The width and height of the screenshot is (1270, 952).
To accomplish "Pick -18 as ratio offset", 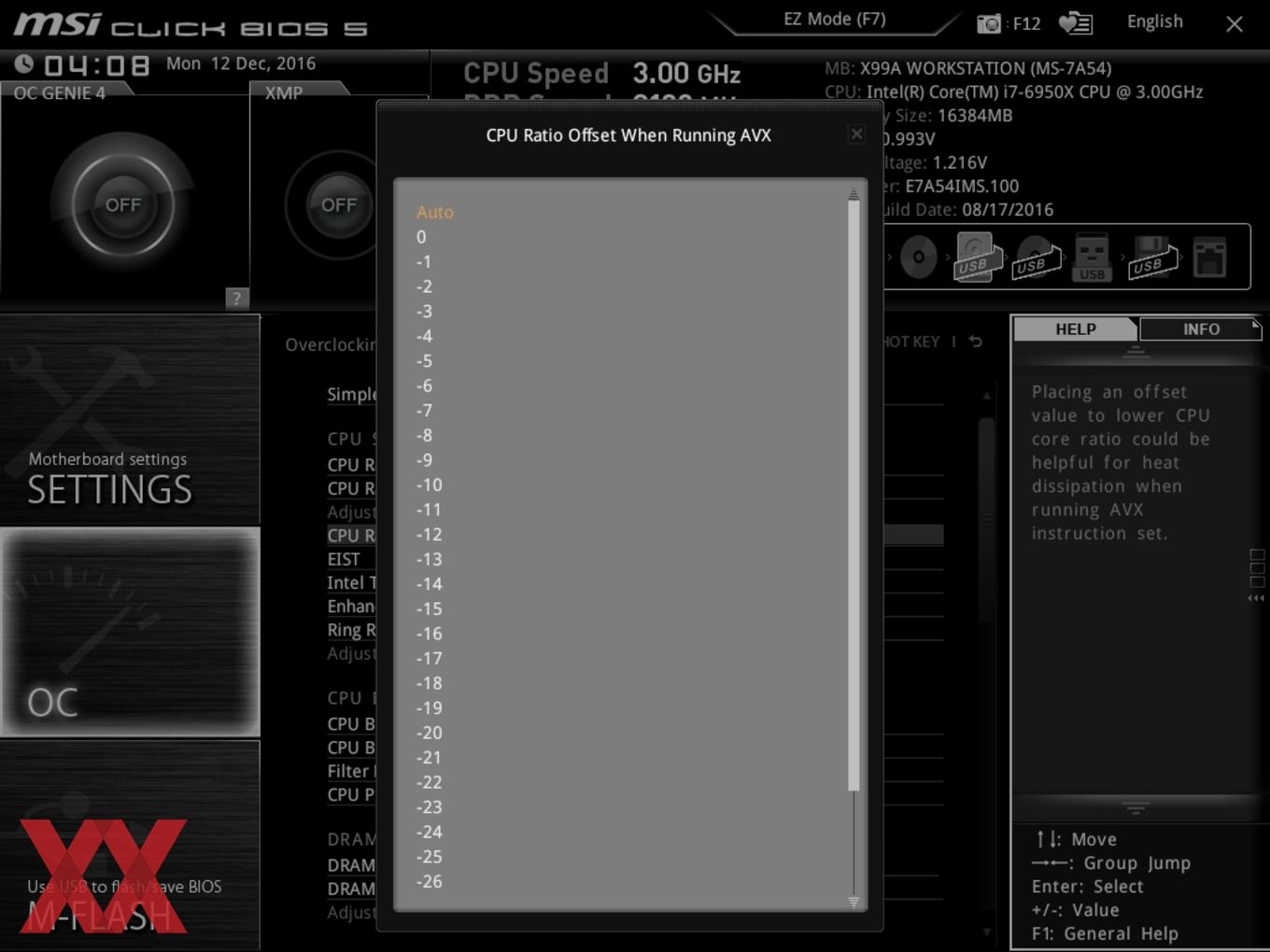I will click(x=429, y=683).
